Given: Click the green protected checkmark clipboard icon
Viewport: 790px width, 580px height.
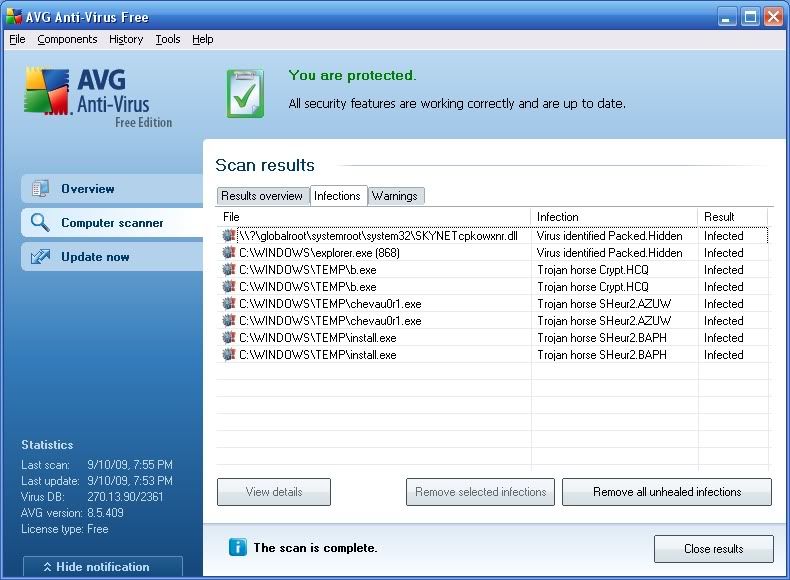Looking at the screenshot, I should coord(245,94).
